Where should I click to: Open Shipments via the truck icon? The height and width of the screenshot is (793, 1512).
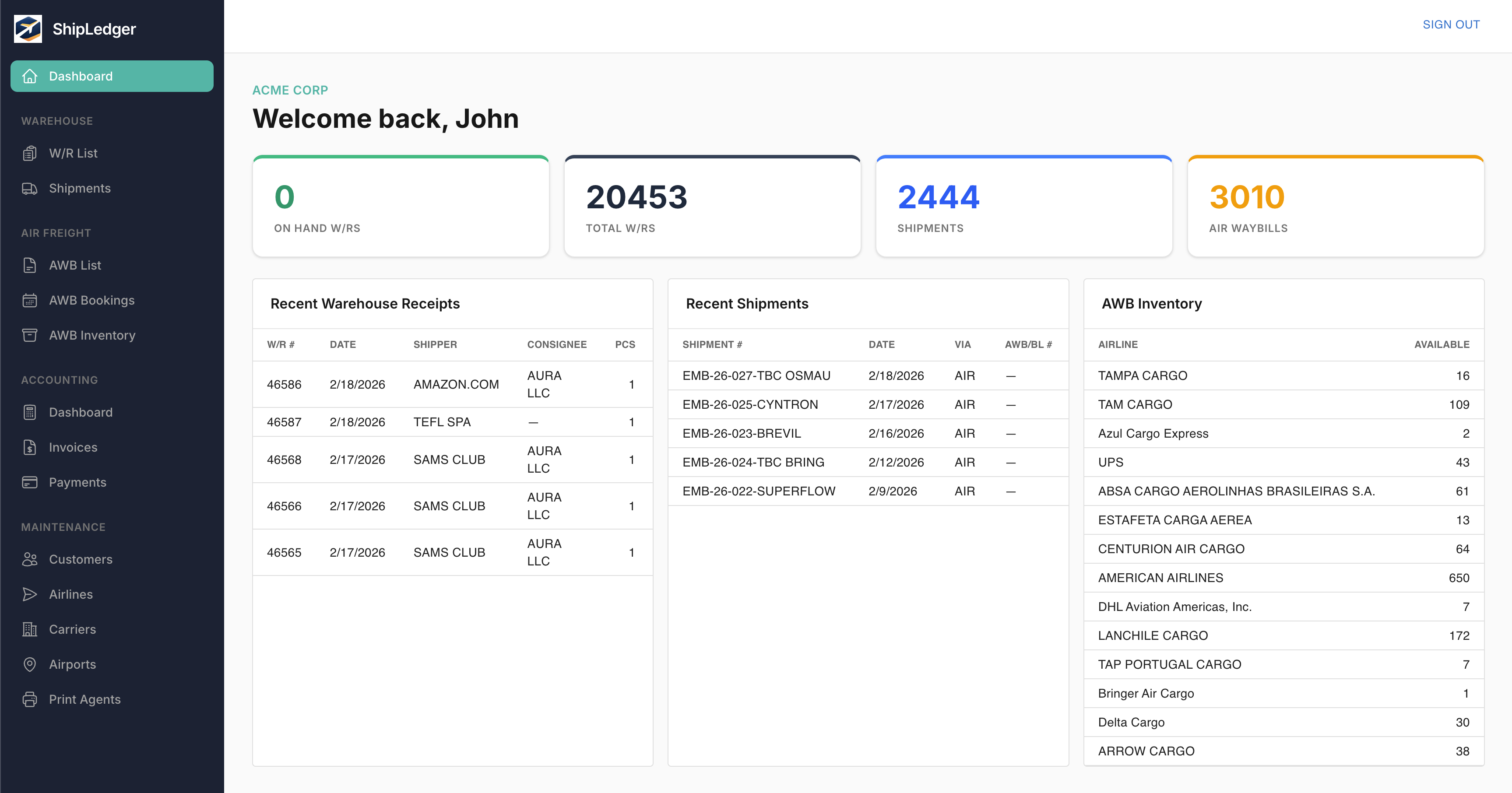point(30,188)
